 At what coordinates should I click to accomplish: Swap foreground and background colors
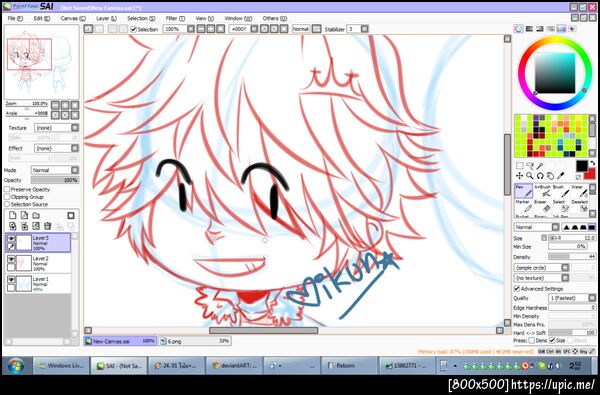592,163
